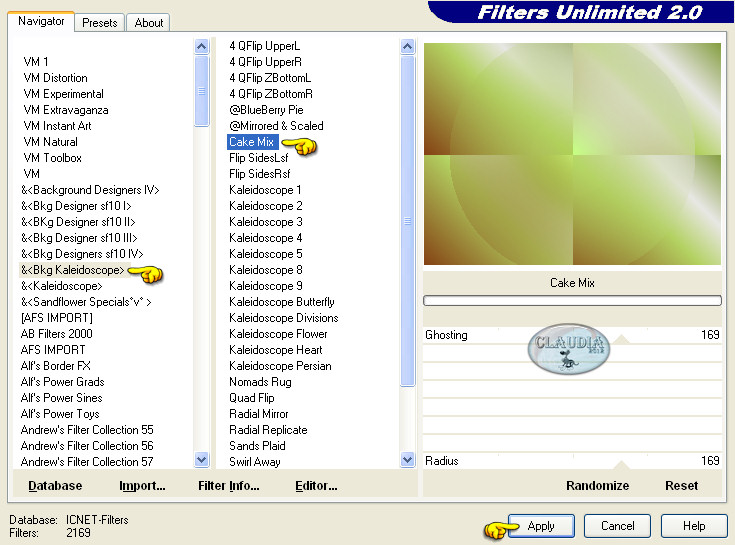Select the Kaleidoscope Heart filter

(x=276, y=350)
